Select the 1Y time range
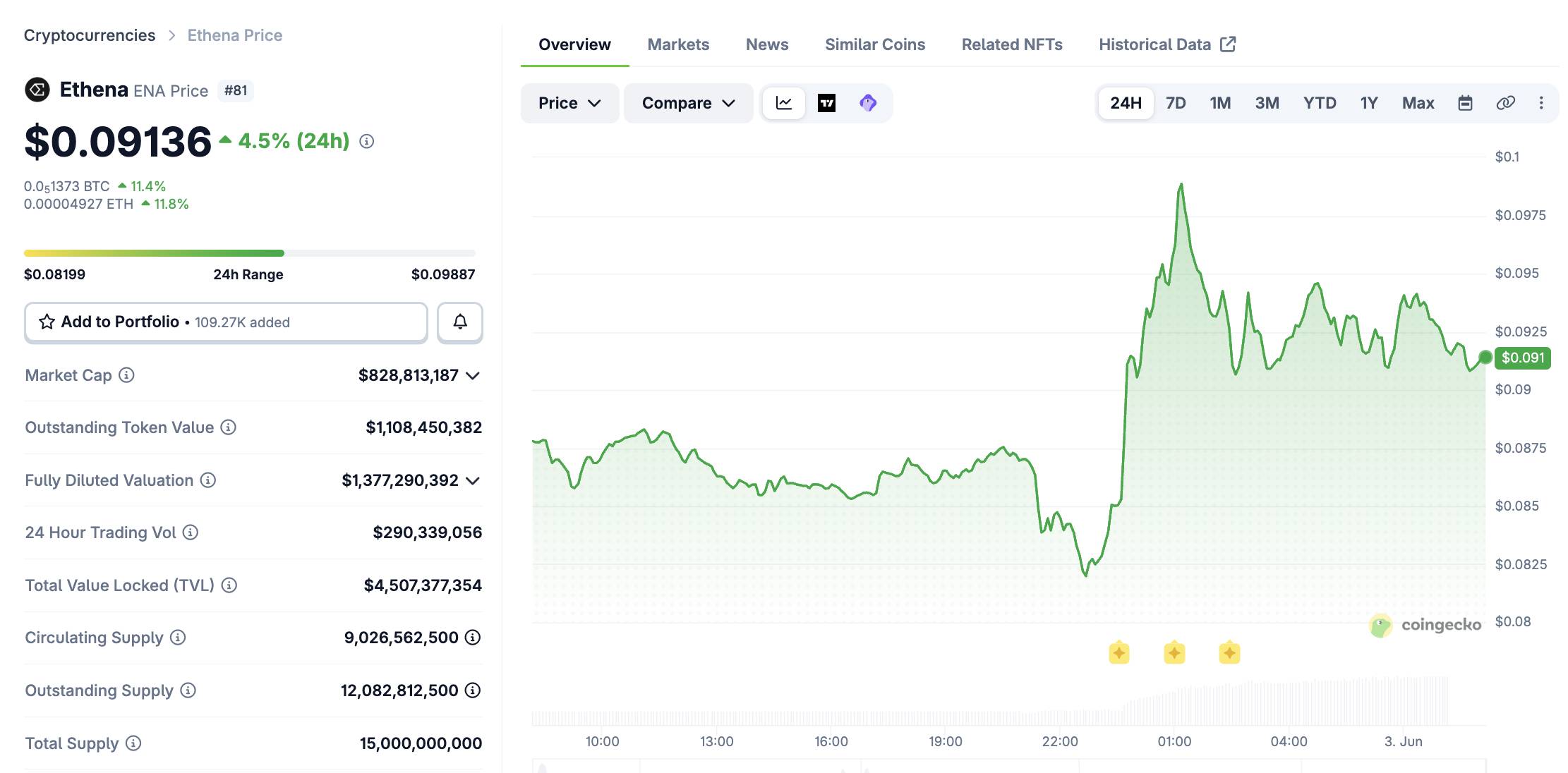The height and width of the screenshot is (773, 1568). (1369, 103)
